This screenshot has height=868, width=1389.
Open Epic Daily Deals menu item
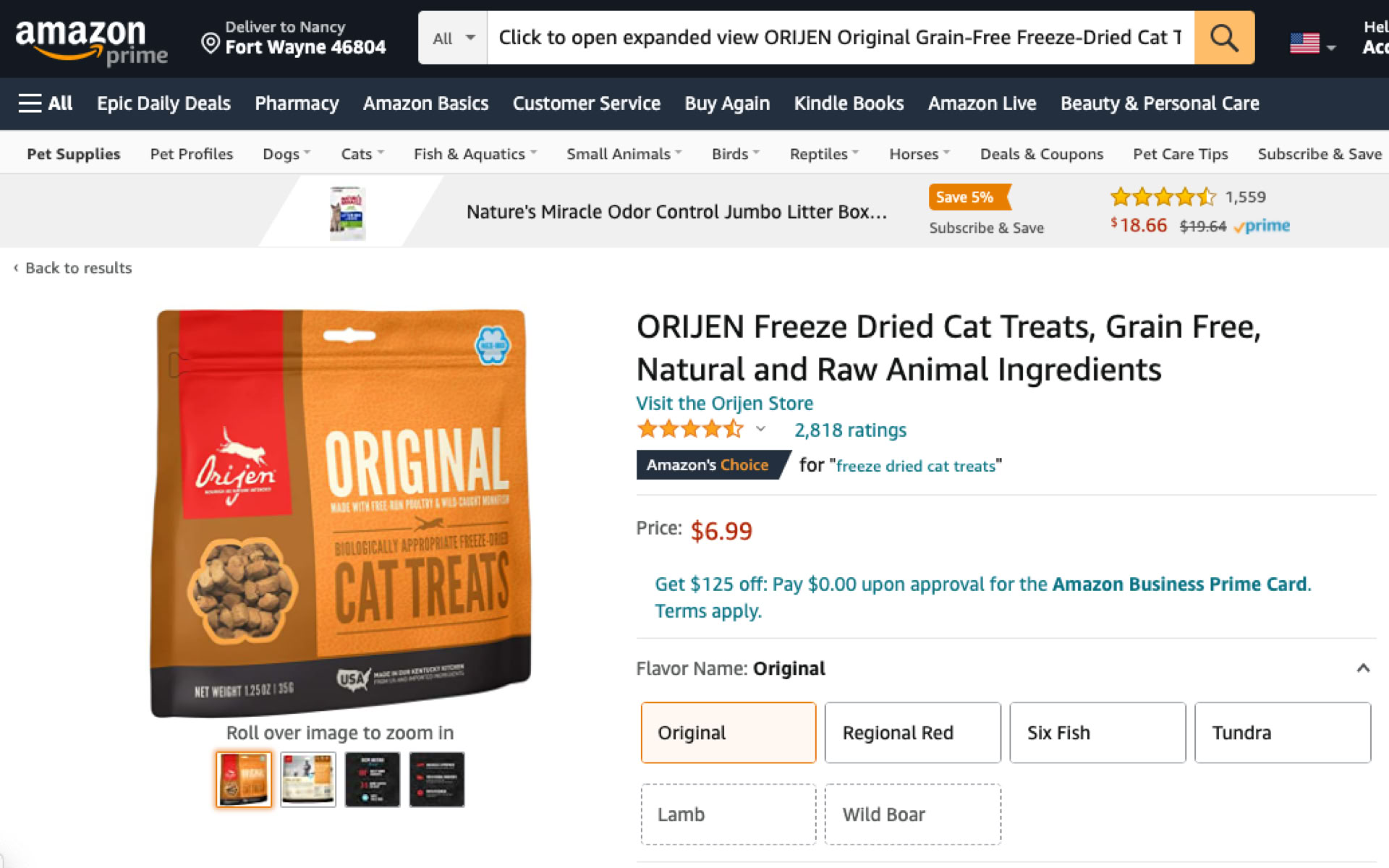(x=163, y=103)
